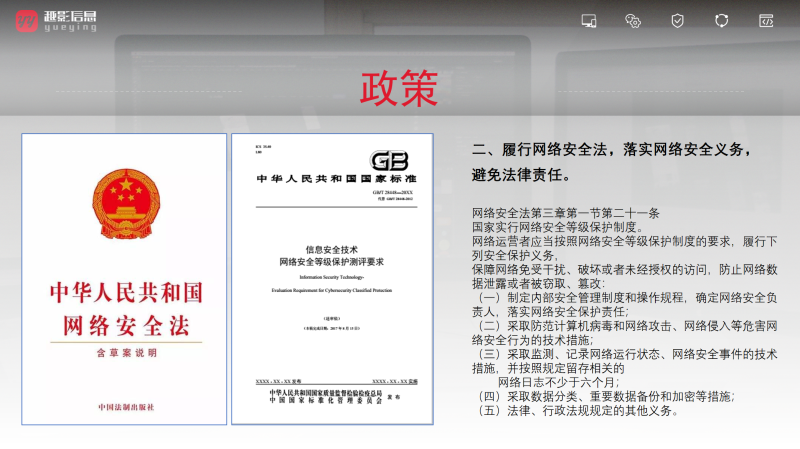Screen dimensions: 800x449
Task: Click the gears icon in top bar
Action: (x=633, y=21)
